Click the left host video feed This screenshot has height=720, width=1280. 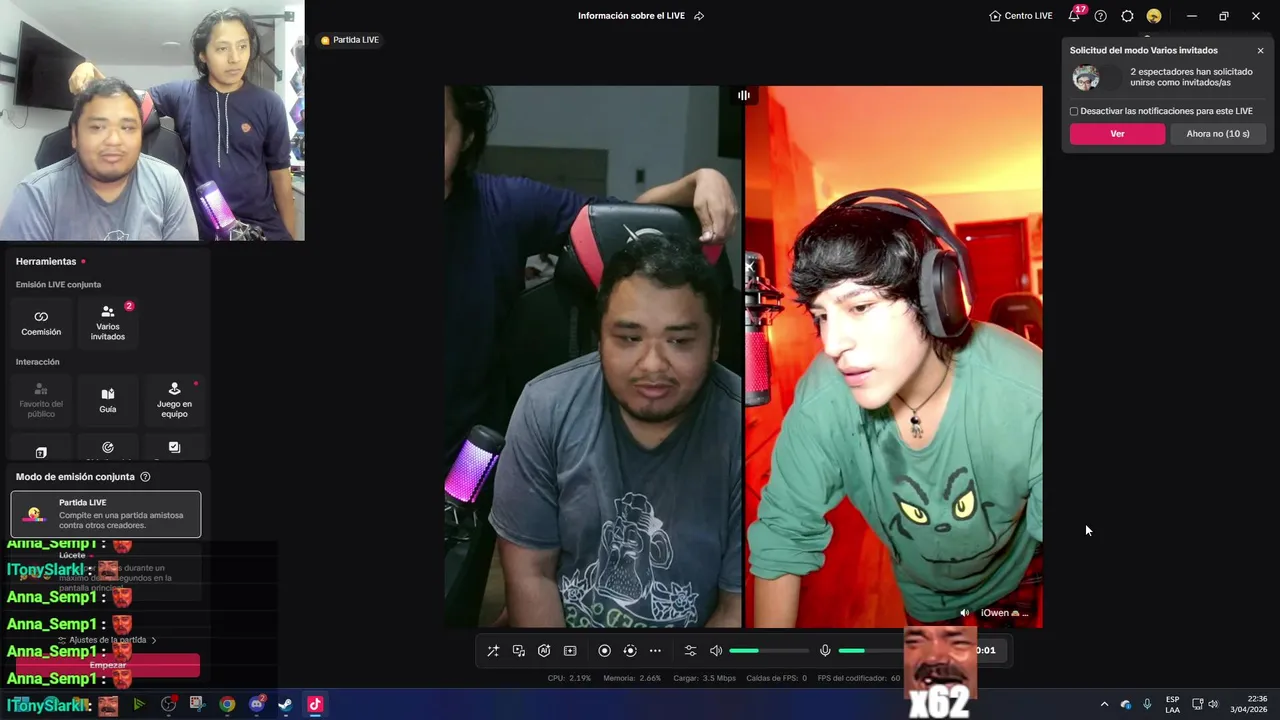coord(593,357)
